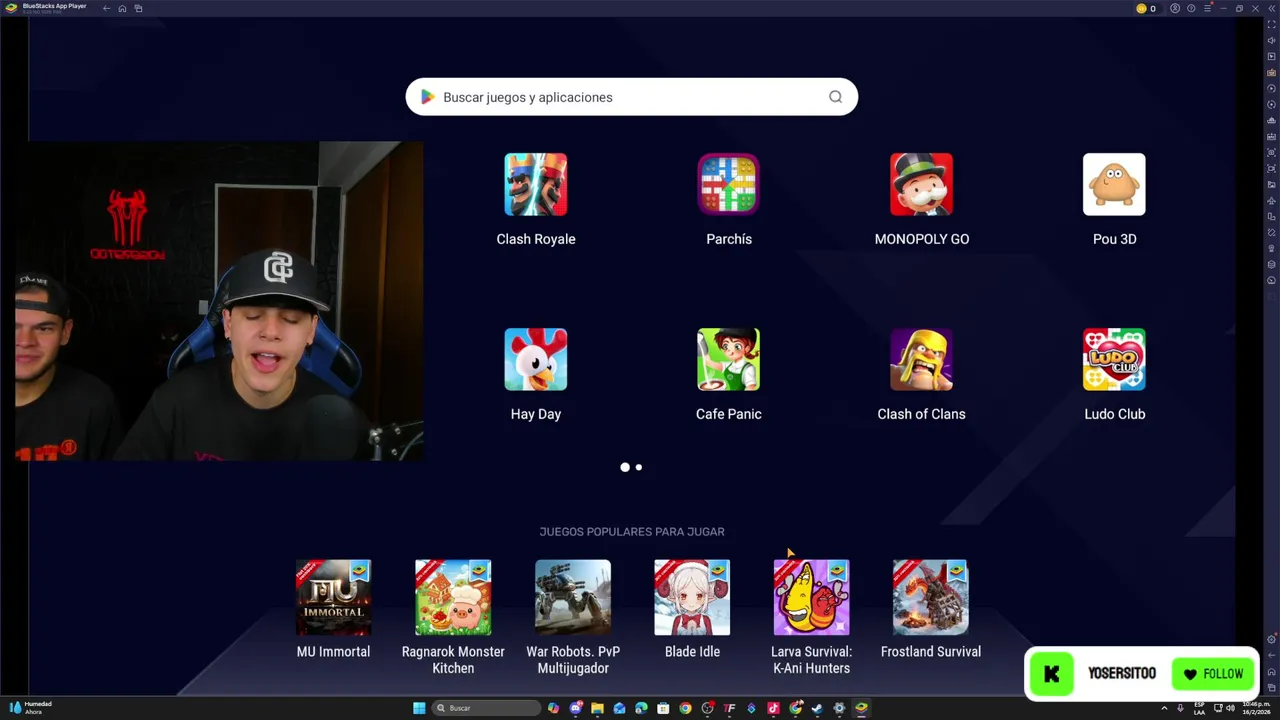Open the BlueStacks hamburger menu

[1206, 9]
